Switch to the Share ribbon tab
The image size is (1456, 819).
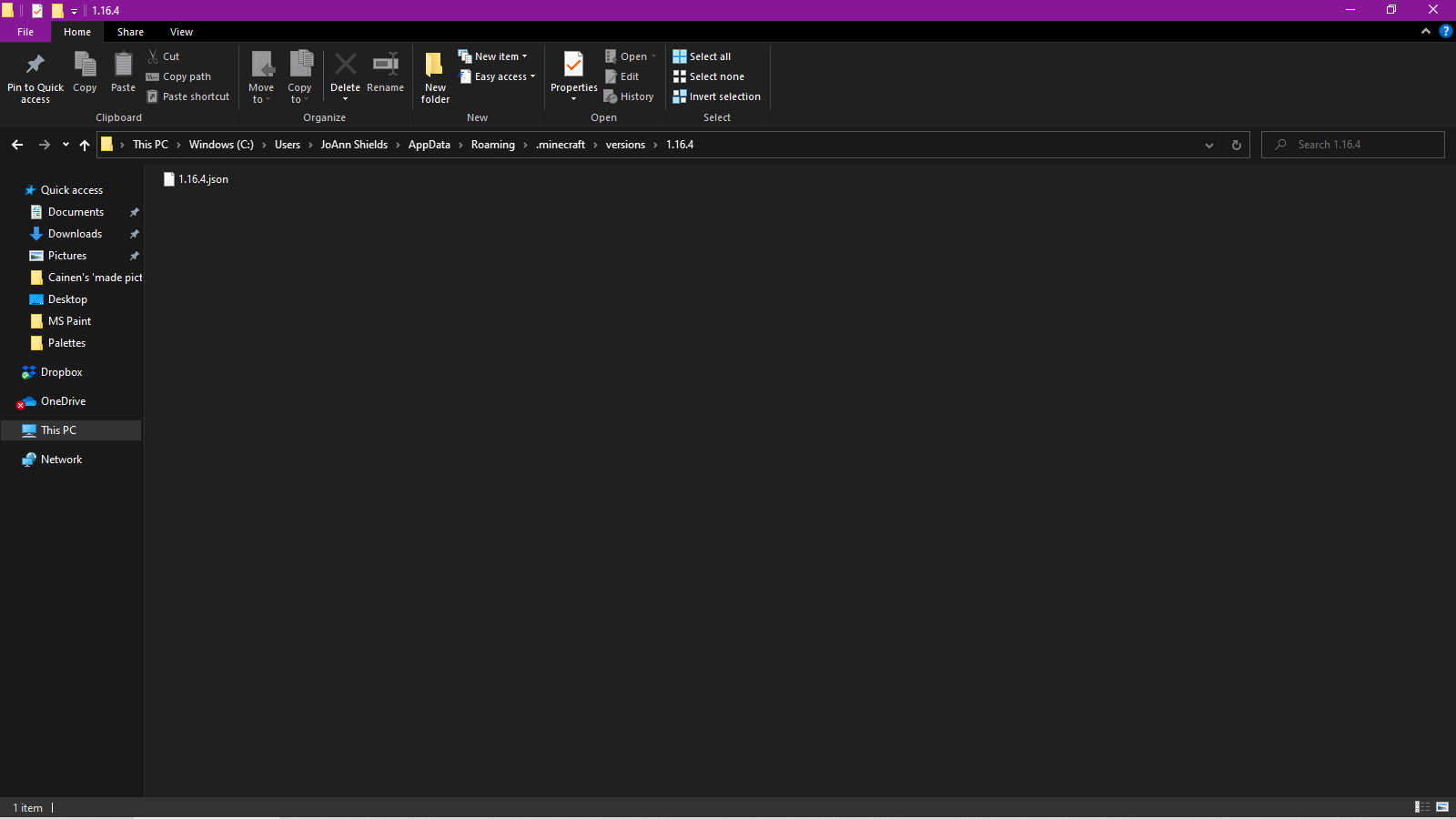pos(130,32)
